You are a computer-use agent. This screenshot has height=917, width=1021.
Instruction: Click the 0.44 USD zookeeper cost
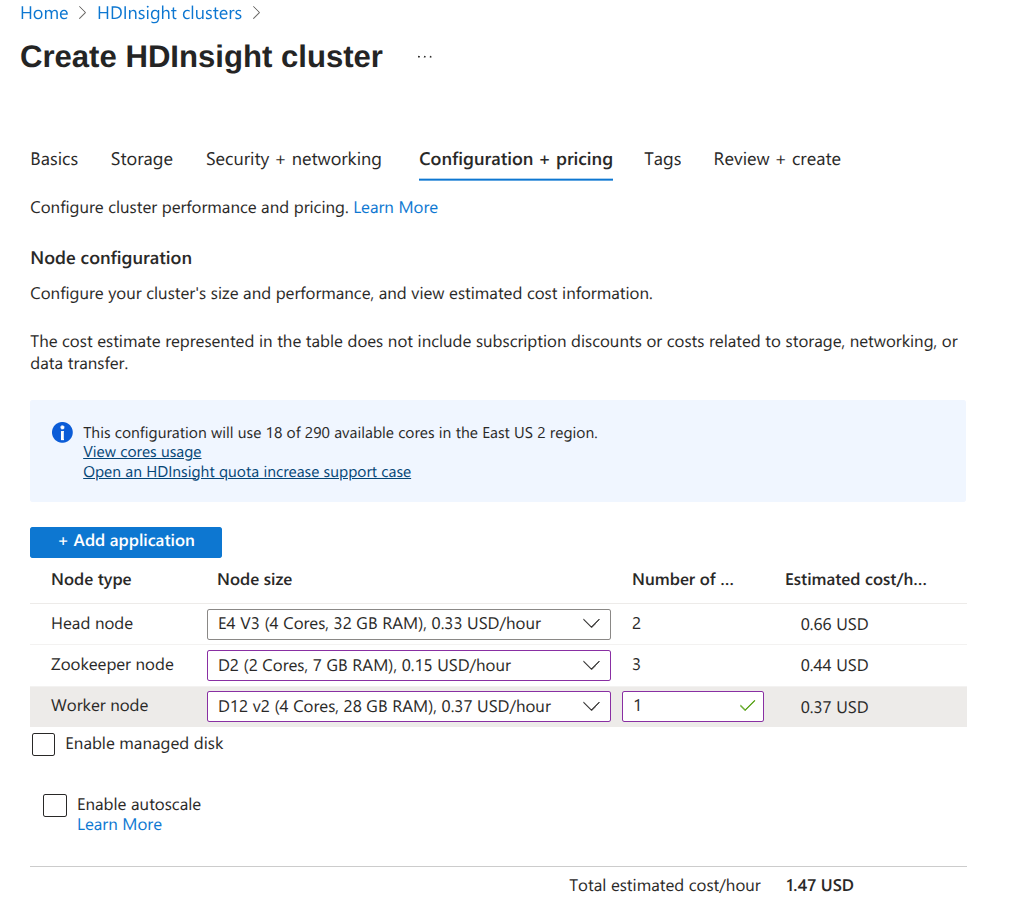pos(834,666)
